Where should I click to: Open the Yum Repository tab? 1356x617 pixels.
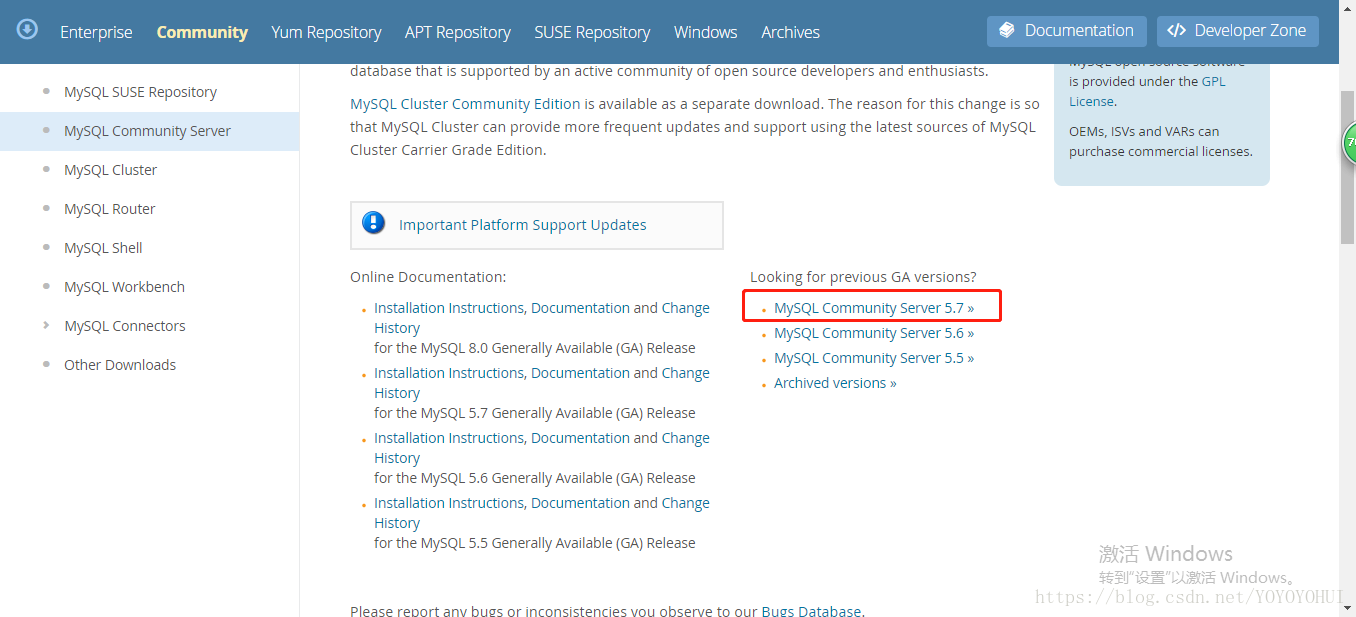326,32
